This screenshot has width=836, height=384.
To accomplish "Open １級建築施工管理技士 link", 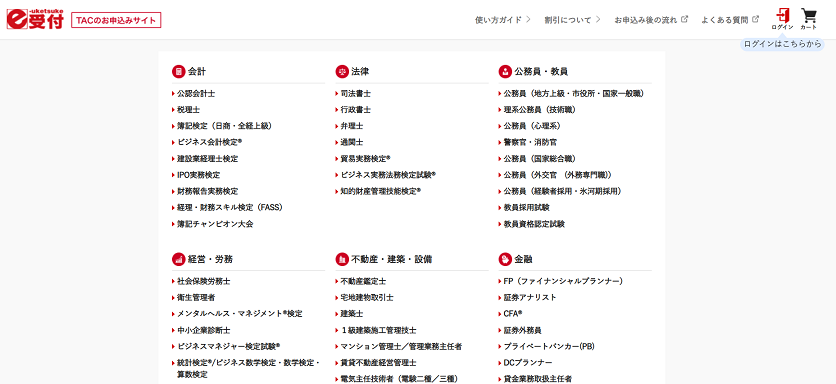I will click(379, 330).
